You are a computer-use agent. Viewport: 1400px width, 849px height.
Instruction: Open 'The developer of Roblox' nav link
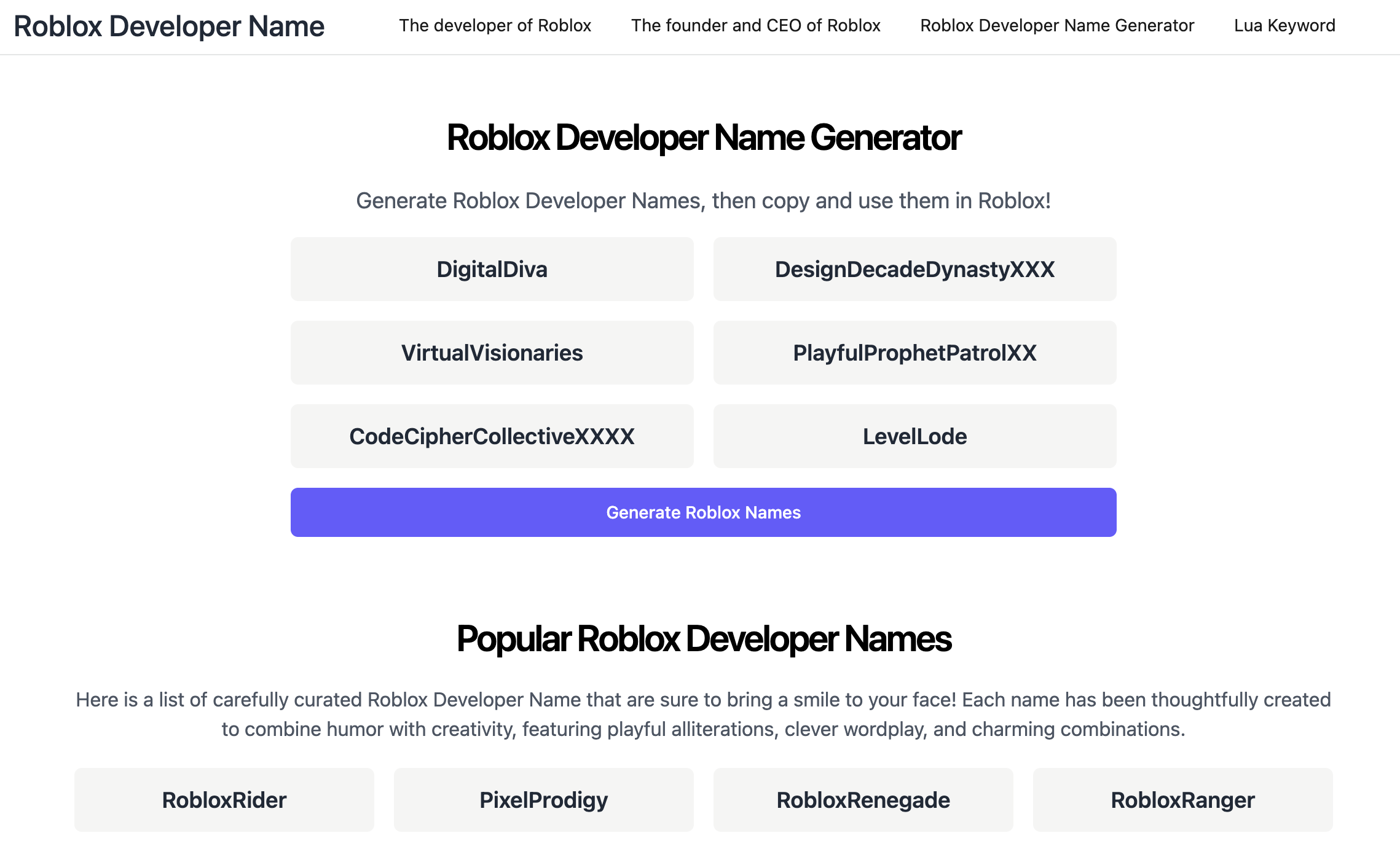tap(495, 26)
